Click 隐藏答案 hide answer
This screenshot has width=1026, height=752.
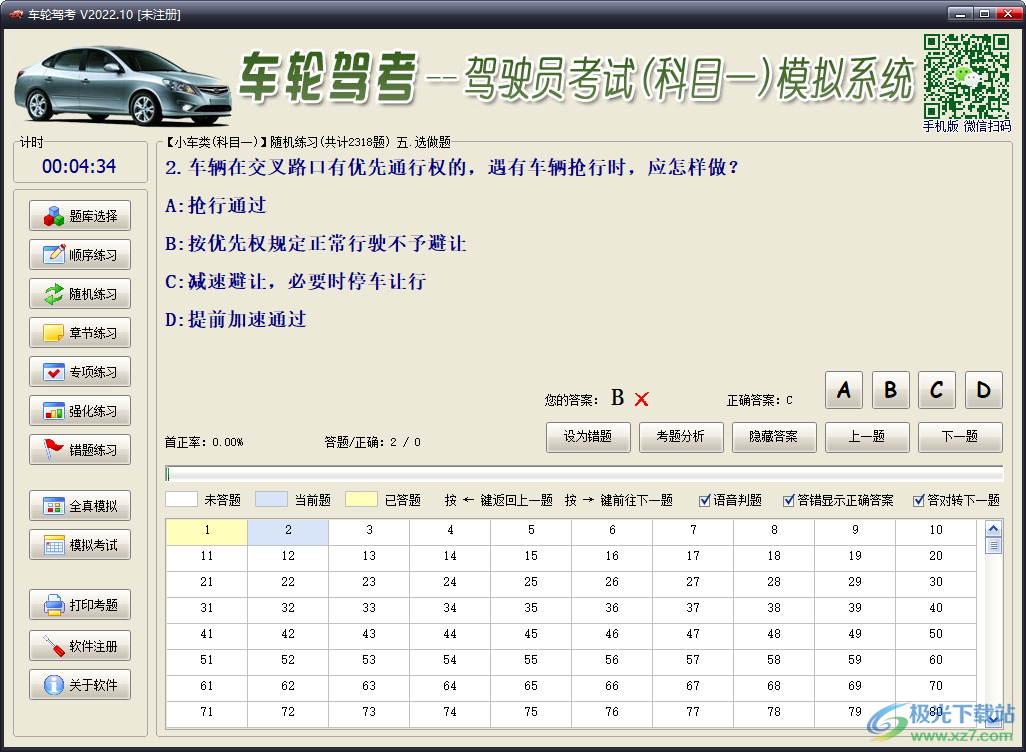(x=774, y=437)
